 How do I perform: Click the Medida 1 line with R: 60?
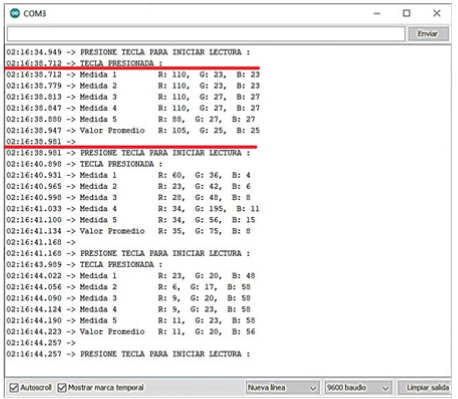tap(128, 175)
